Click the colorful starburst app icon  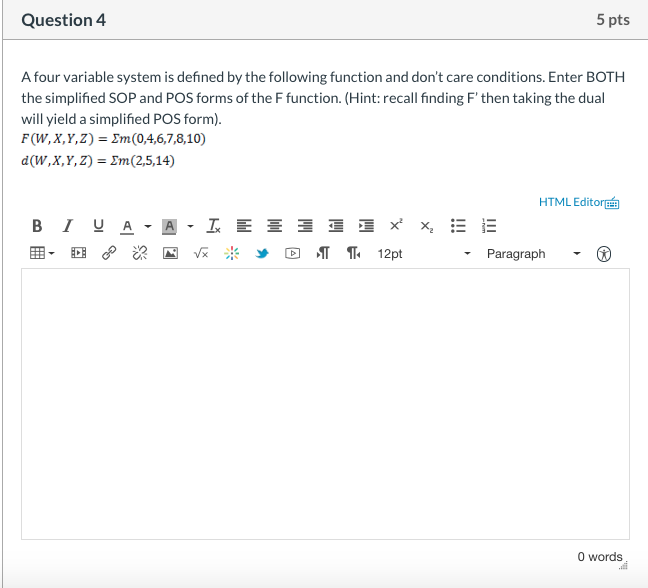click(x=231, y=253)
